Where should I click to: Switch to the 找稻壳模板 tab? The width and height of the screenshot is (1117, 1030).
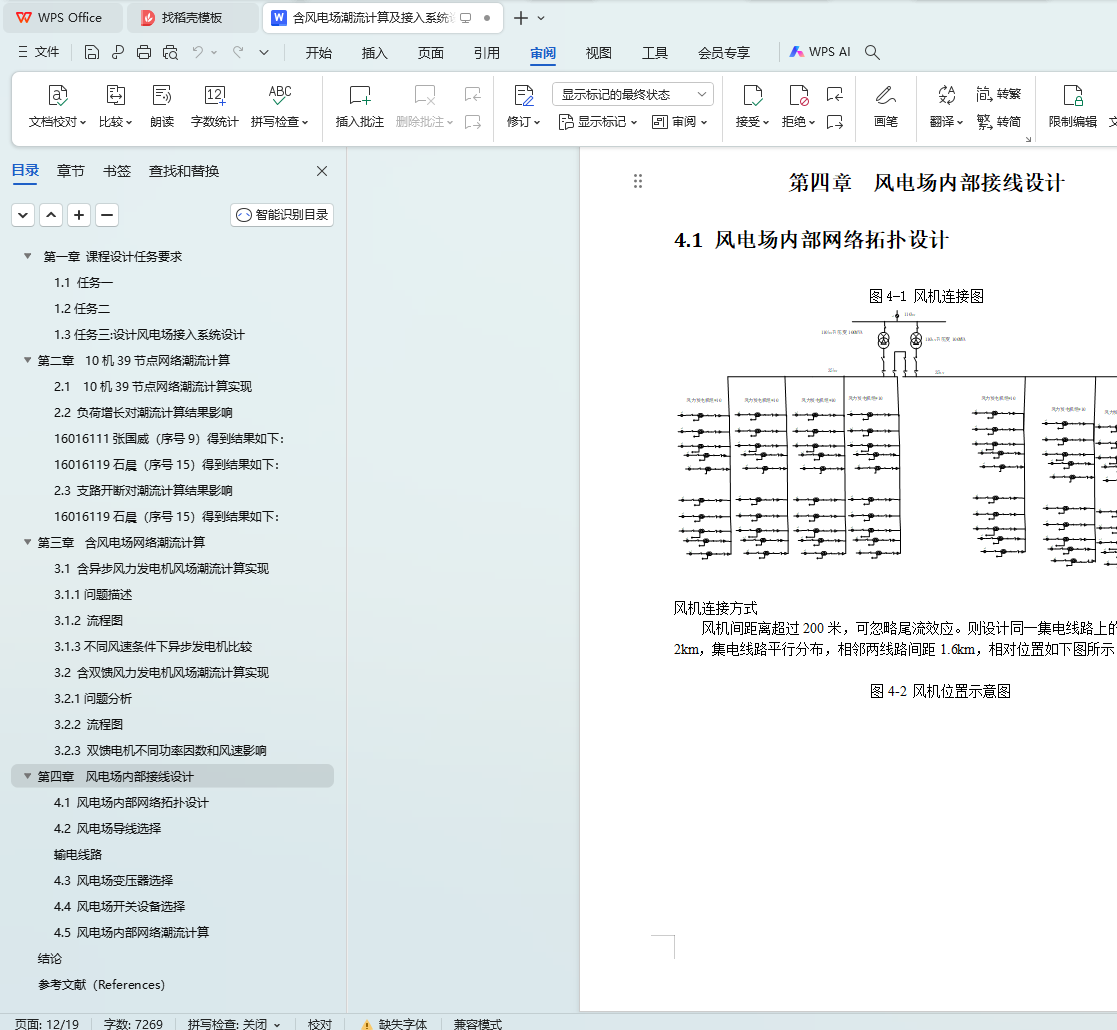point(192,18)
